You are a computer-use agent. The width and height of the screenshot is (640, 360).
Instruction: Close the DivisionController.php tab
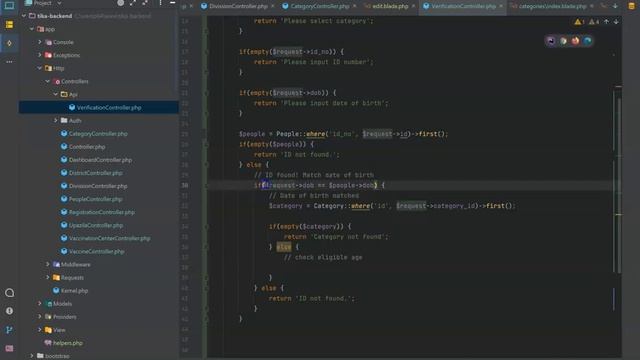click(x=273, y=6)
